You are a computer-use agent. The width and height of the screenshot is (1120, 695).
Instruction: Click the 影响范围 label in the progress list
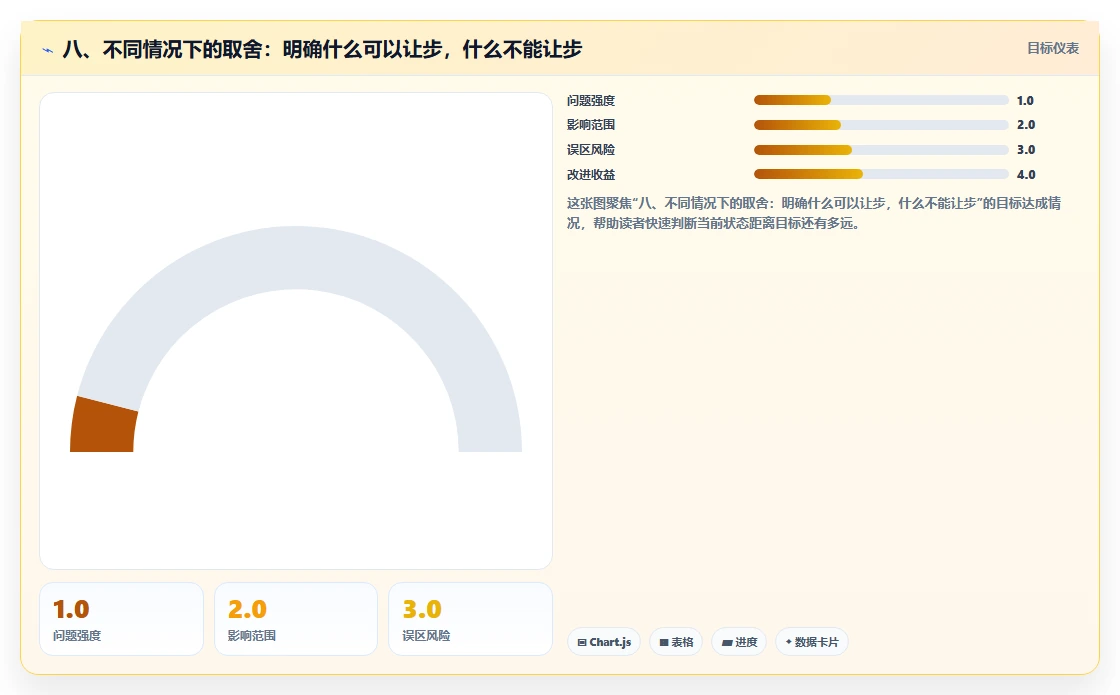[591, 125]
